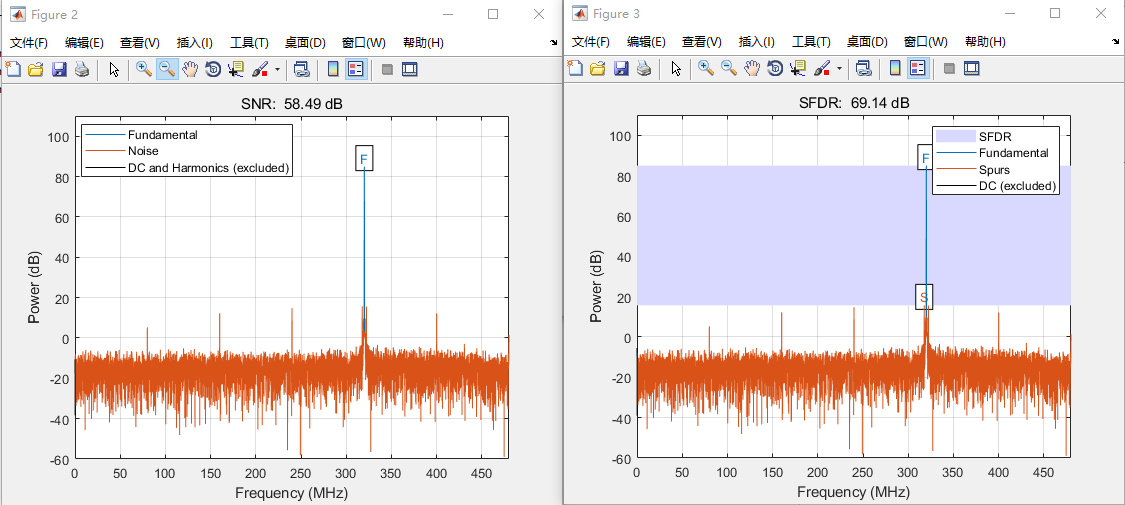The width and height of the screenshot is (1125, 505).
Task: Save figure icon in Figure 2 toolbar
Action: pos(60,70)
